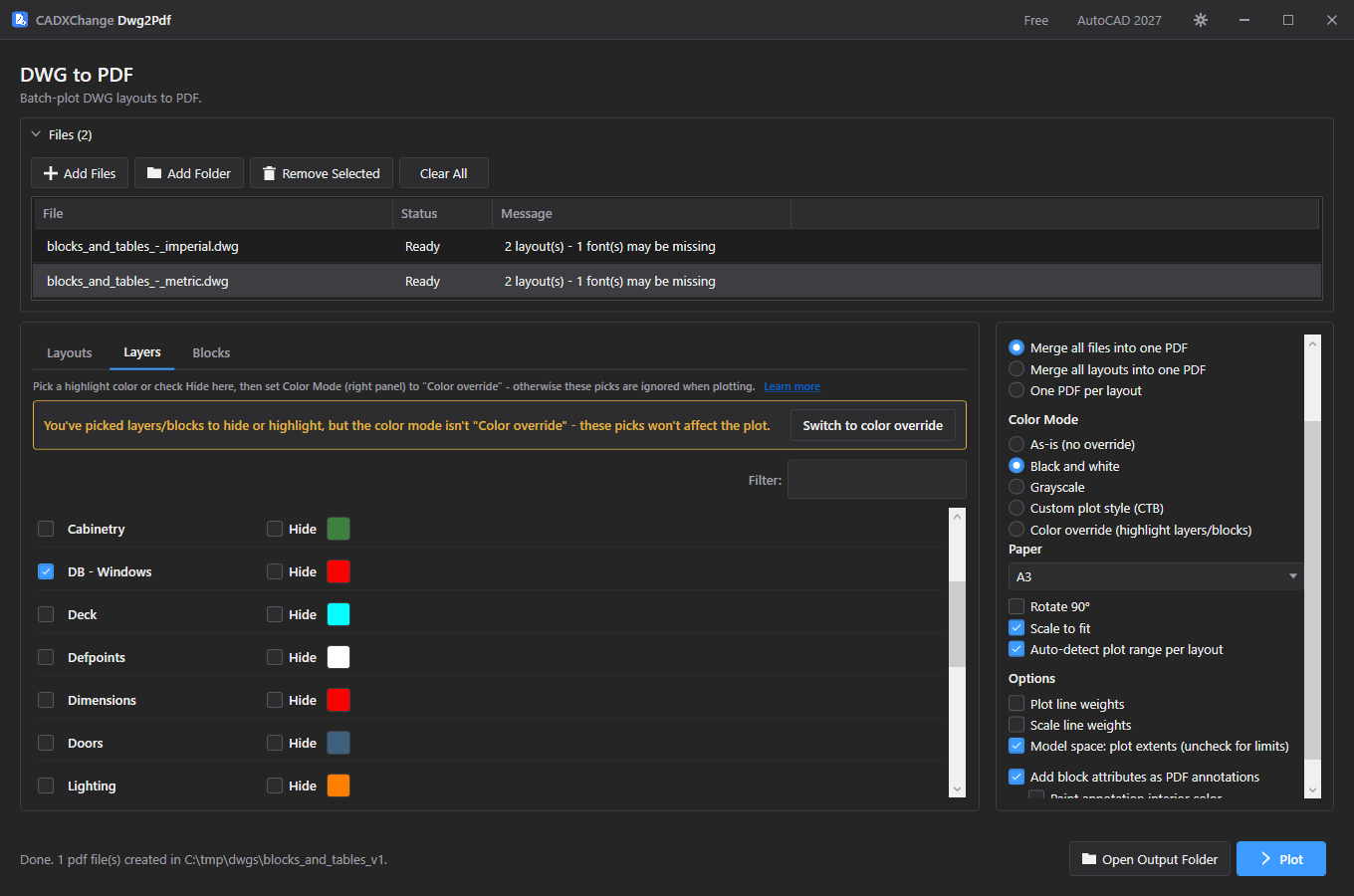Click the trash icon on Remove Selected
Screen dimensions: 1354x896
(269, 173)
